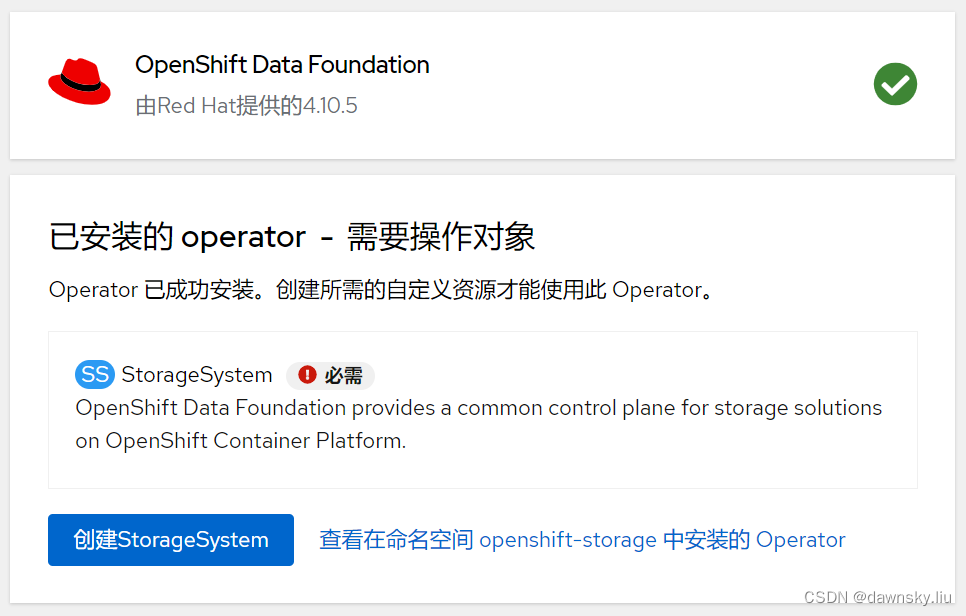Select the blue SS StorageSystem icon
This screenshot has width=966, height=616.
pos(94,375)
